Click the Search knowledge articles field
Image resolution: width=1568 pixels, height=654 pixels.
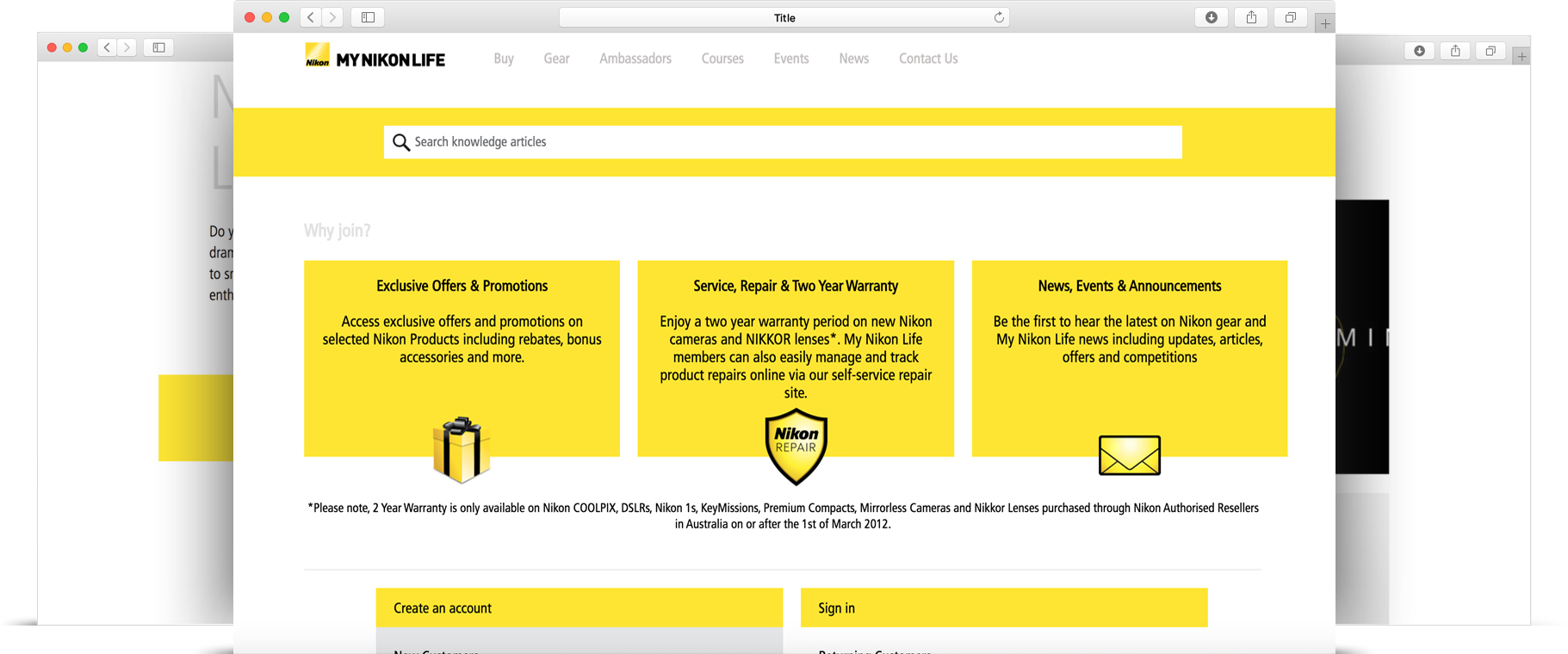(783, 142)
